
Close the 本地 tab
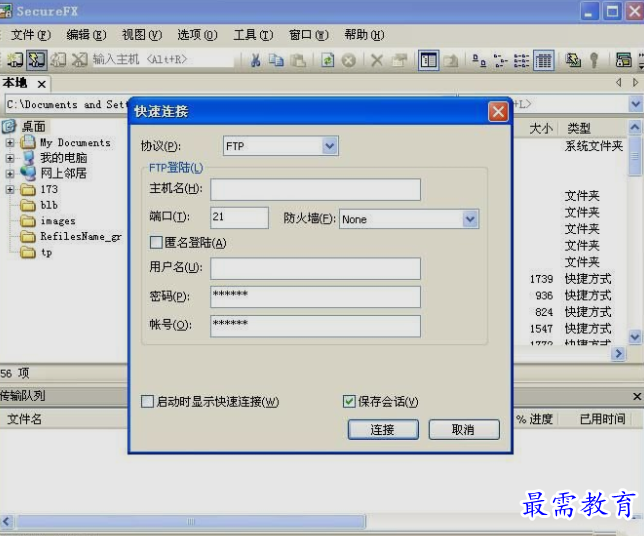click(41, 84)
